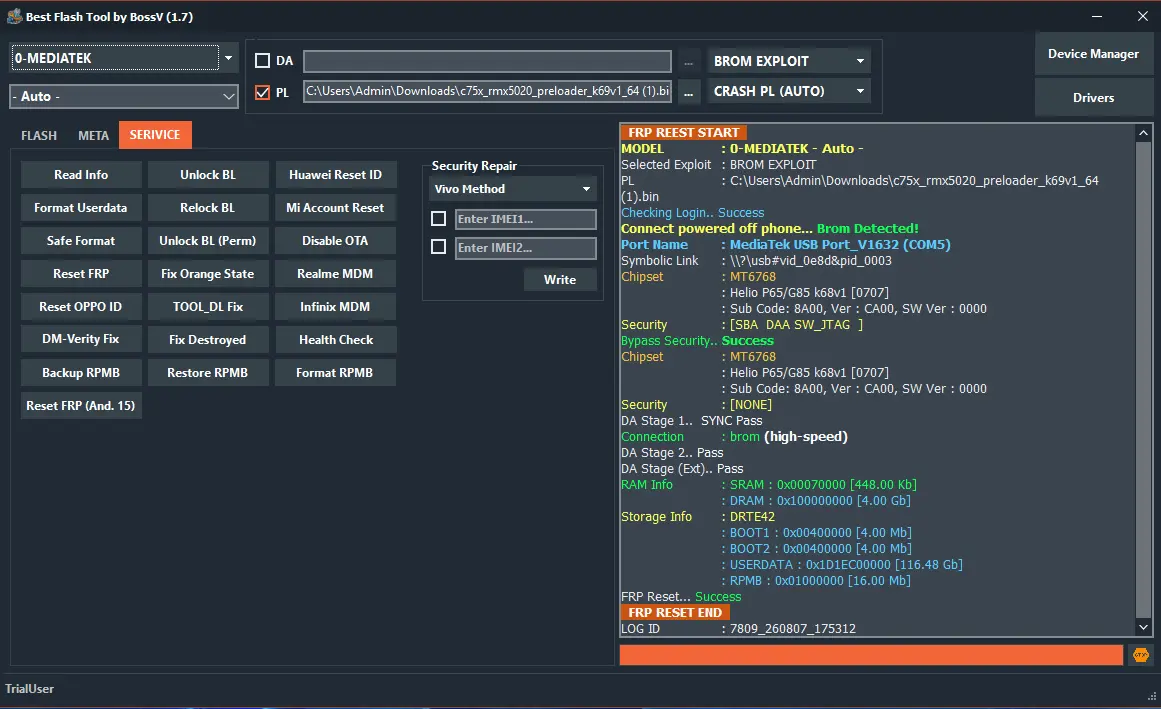Screen dimensions: 1161x709
Task: Click the Infinix MDM button
Action: (335, 306)
